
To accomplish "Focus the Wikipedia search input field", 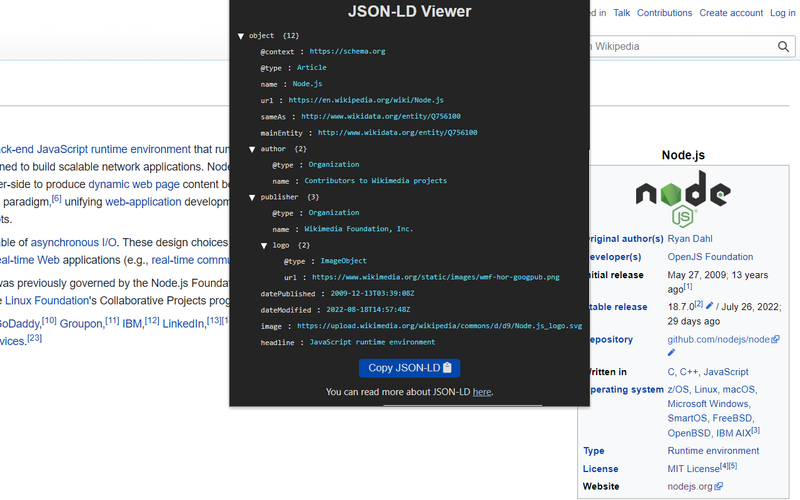I will (681, 46).
